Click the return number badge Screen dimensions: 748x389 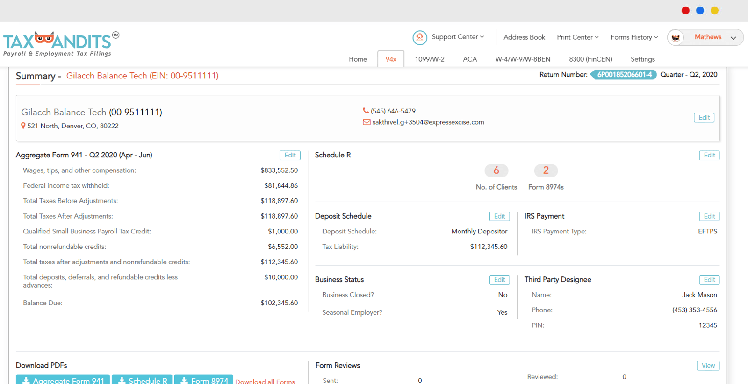click(x=623, y=75)
